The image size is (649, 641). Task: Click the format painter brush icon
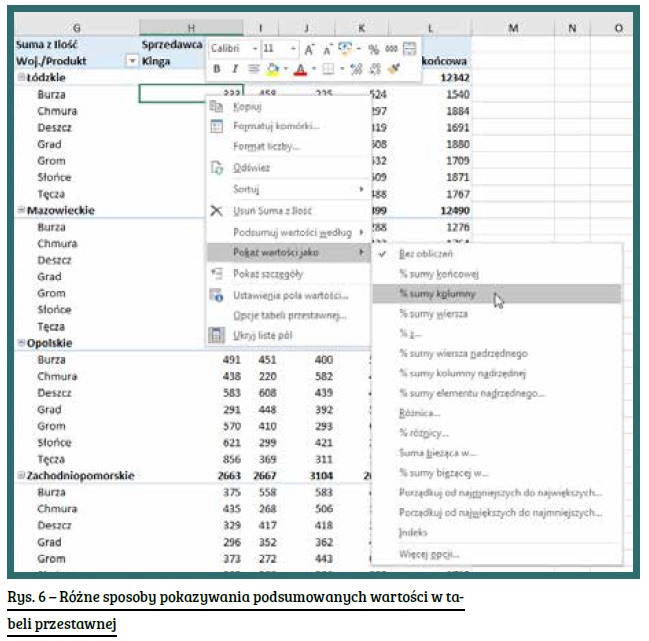click(x=394, y=68)
